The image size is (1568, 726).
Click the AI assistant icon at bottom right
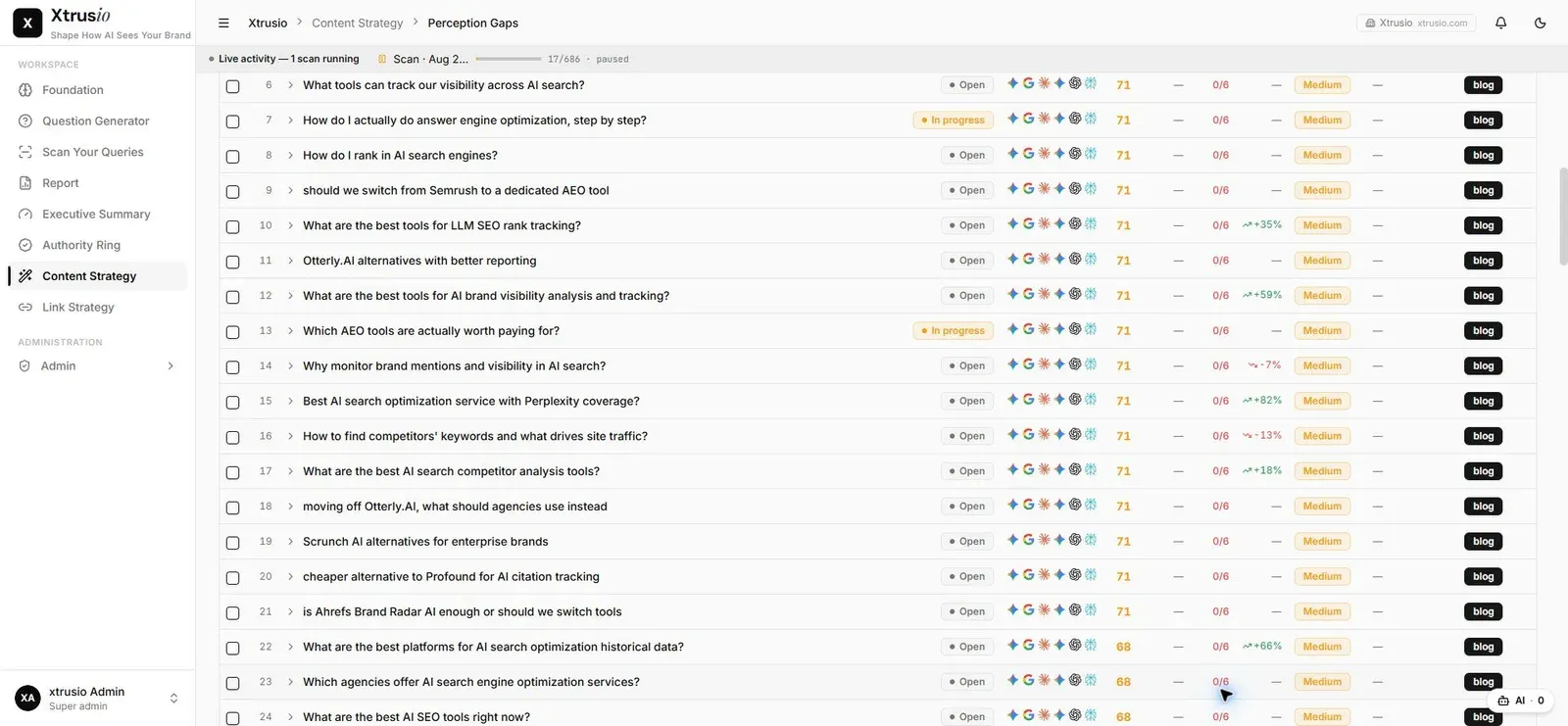[1503, 701]
